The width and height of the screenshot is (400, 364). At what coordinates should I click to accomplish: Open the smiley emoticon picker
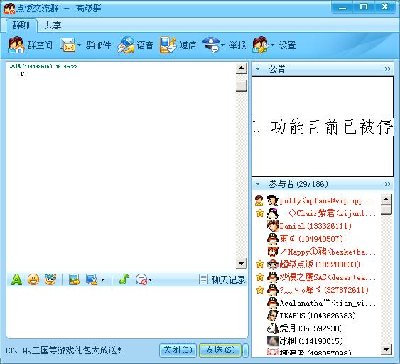pos(33,279)
